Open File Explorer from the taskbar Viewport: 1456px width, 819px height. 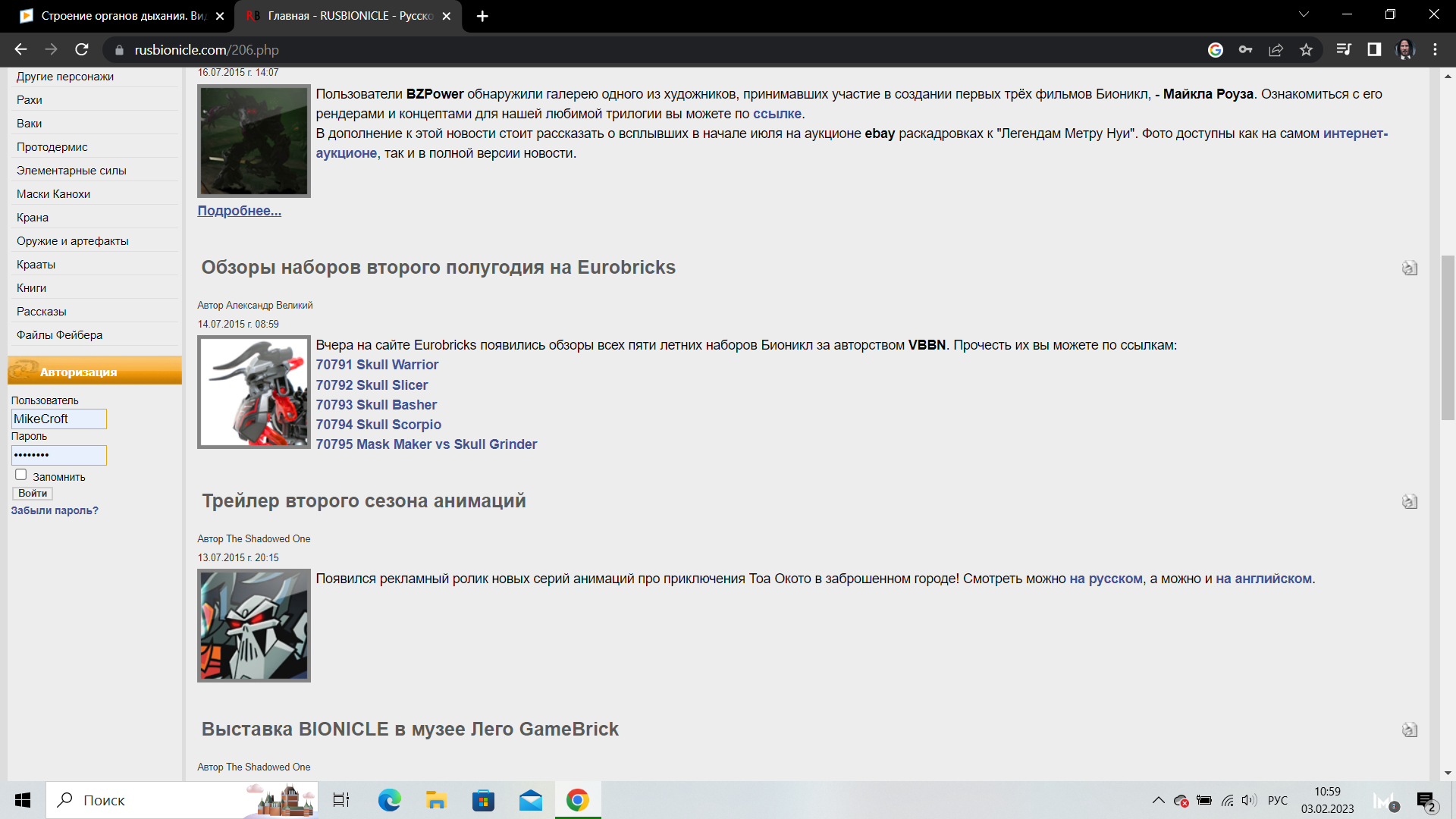point(436,800)
